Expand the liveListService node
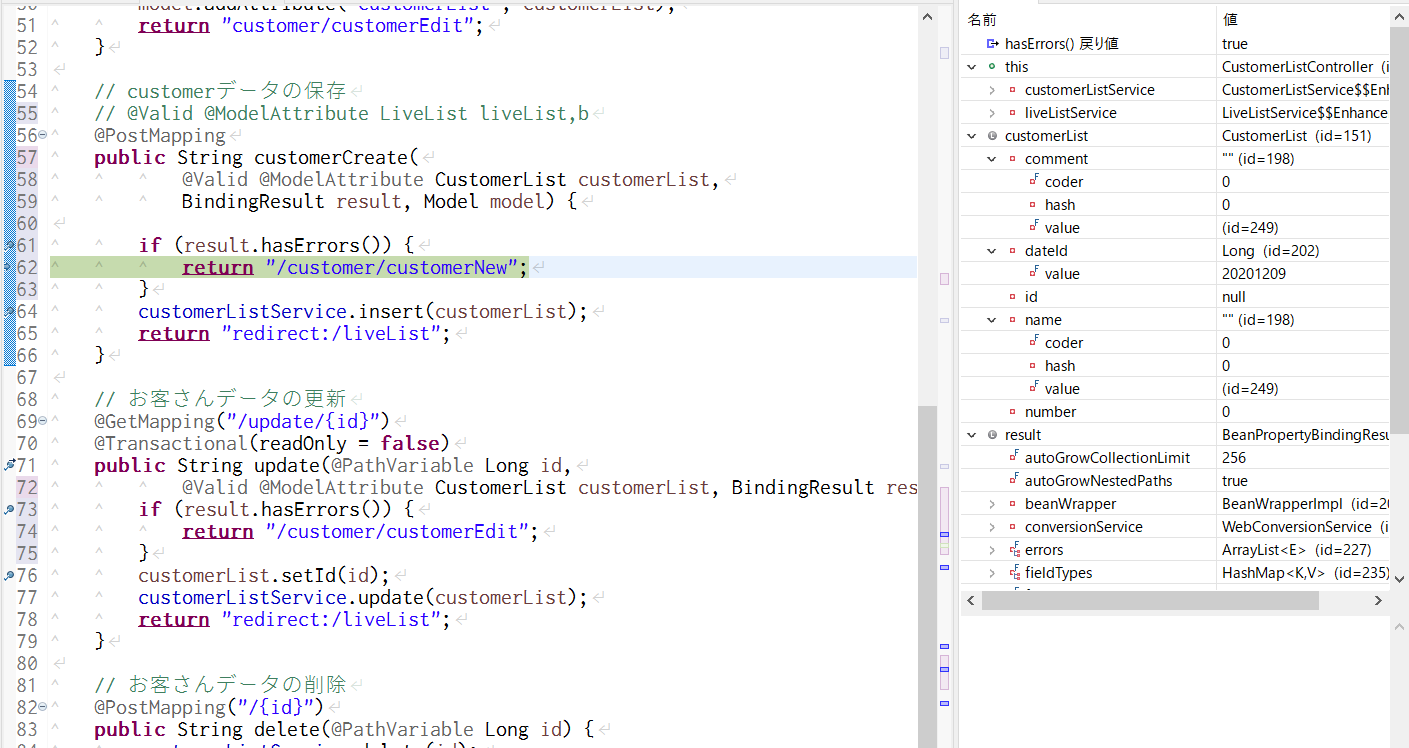Image resolution: width=1409 pixels, height=748 pixels. coord(991,113)
